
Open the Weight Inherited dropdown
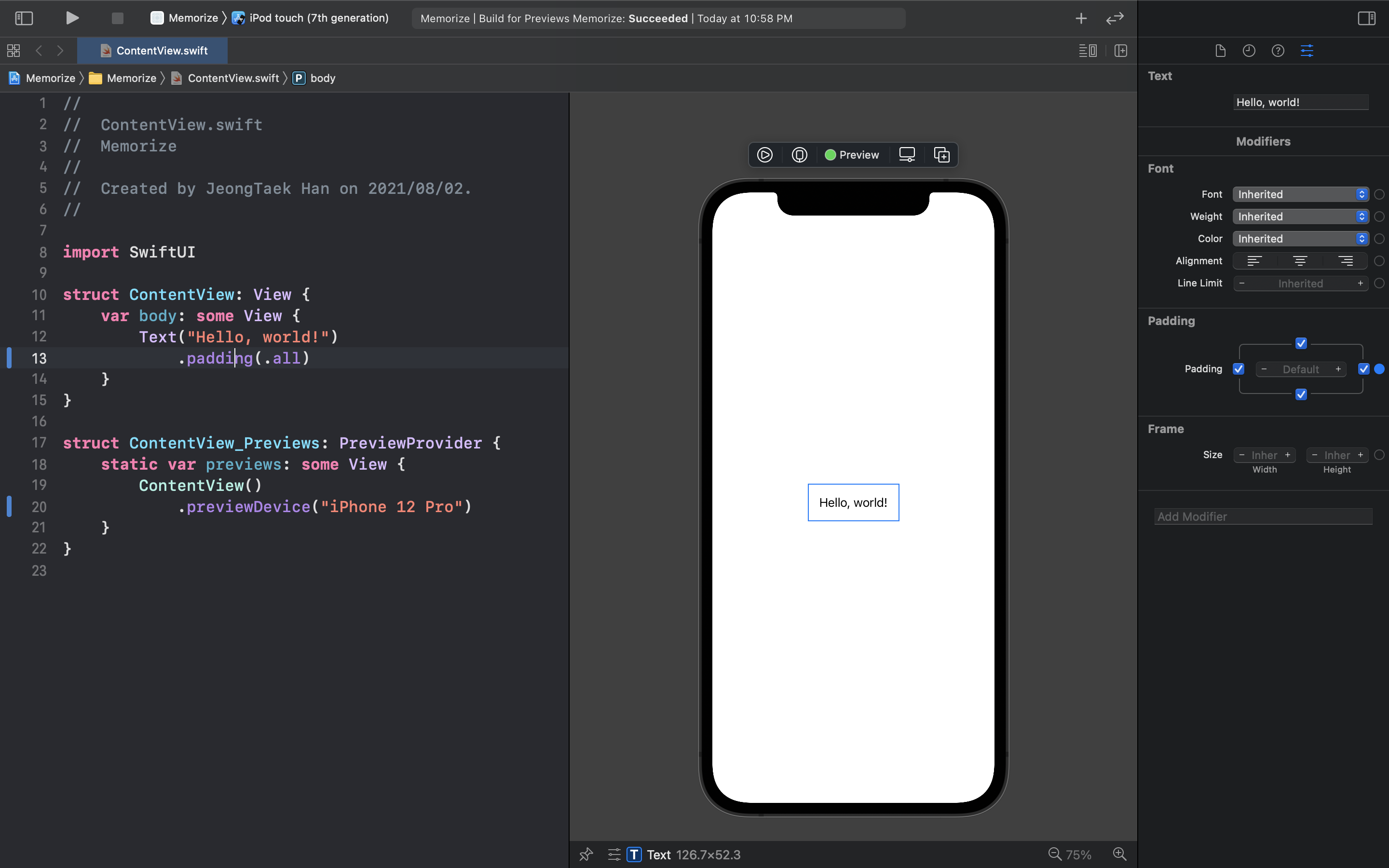coord(1300,217)
